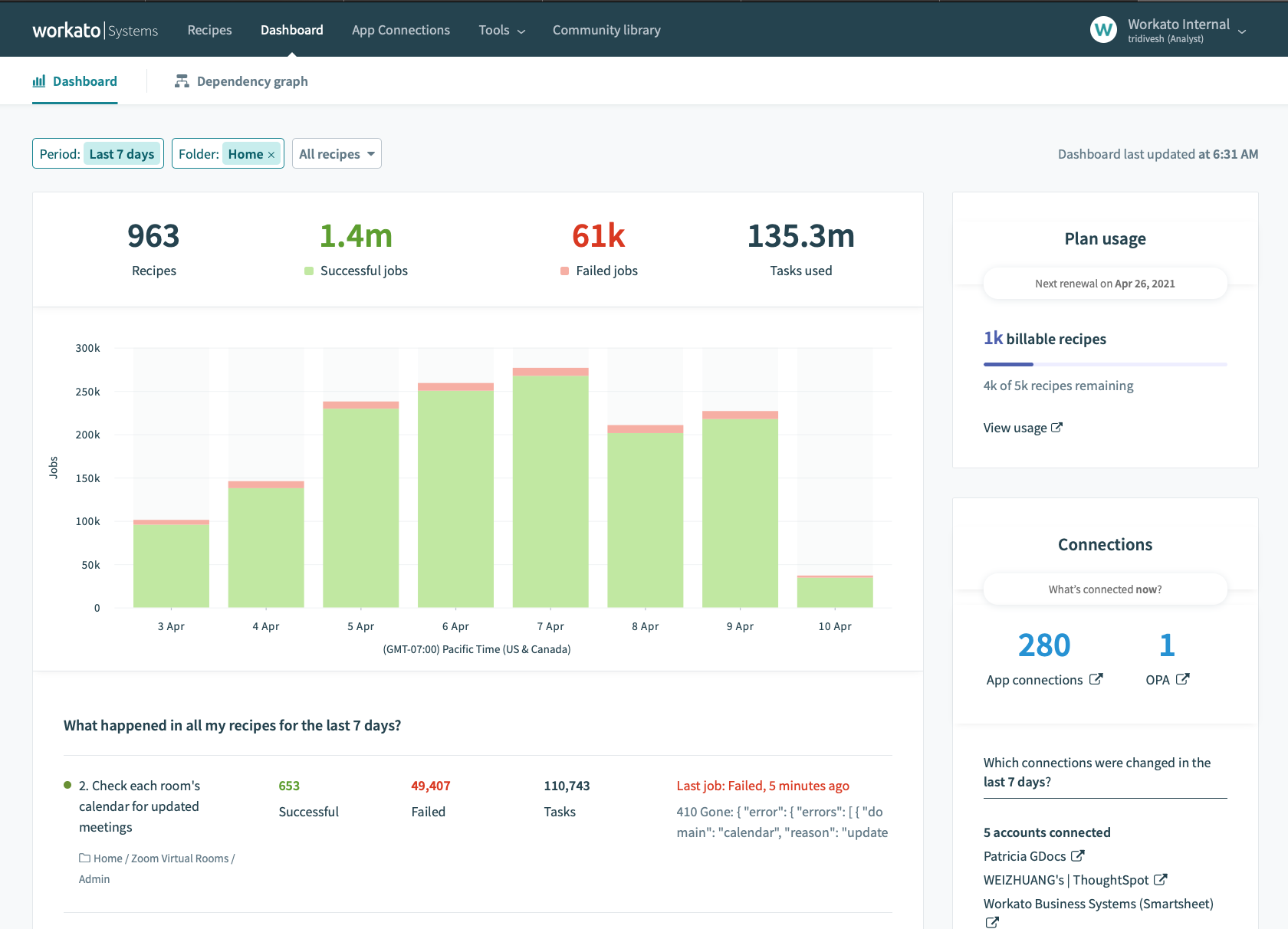Image resolution: width=1288 pixels, height=929 pixels.
Task: Change the Period Last 7 days filter
Action: [98, 153]
